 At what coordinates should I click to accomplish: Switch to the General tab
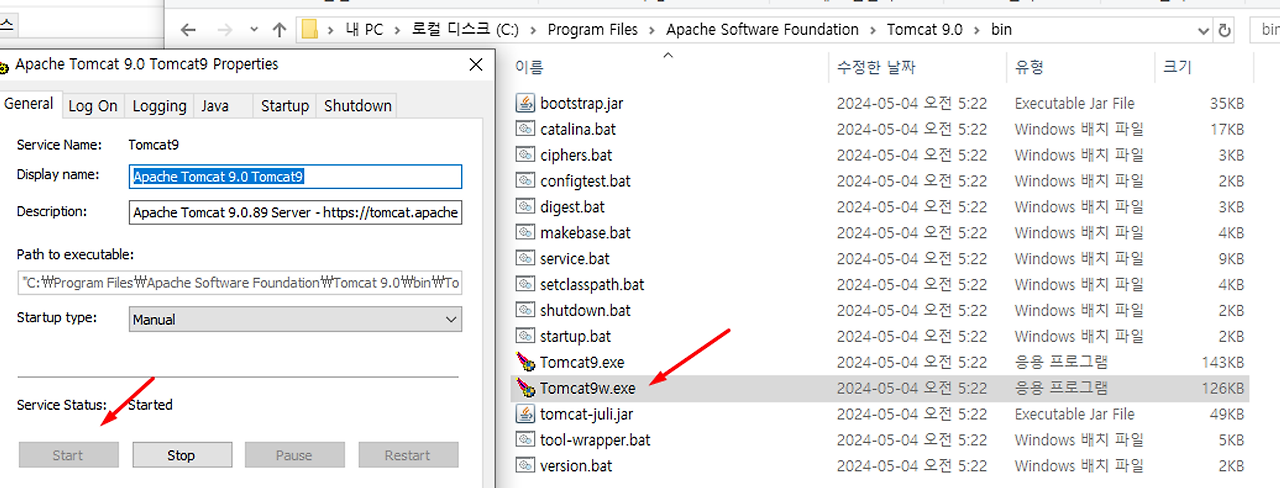(x=29, y=104)
